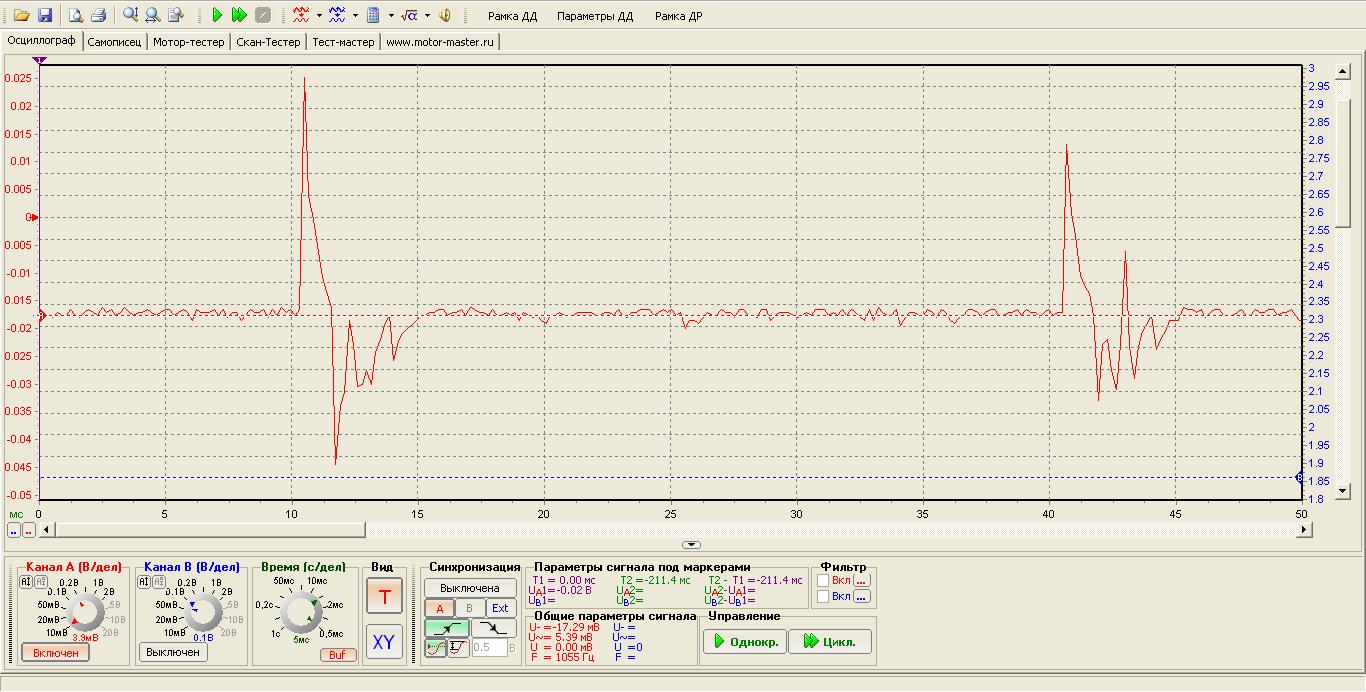
Task: Enable the first Фильтр Вкл checkbox
Action: pos(823,580)
